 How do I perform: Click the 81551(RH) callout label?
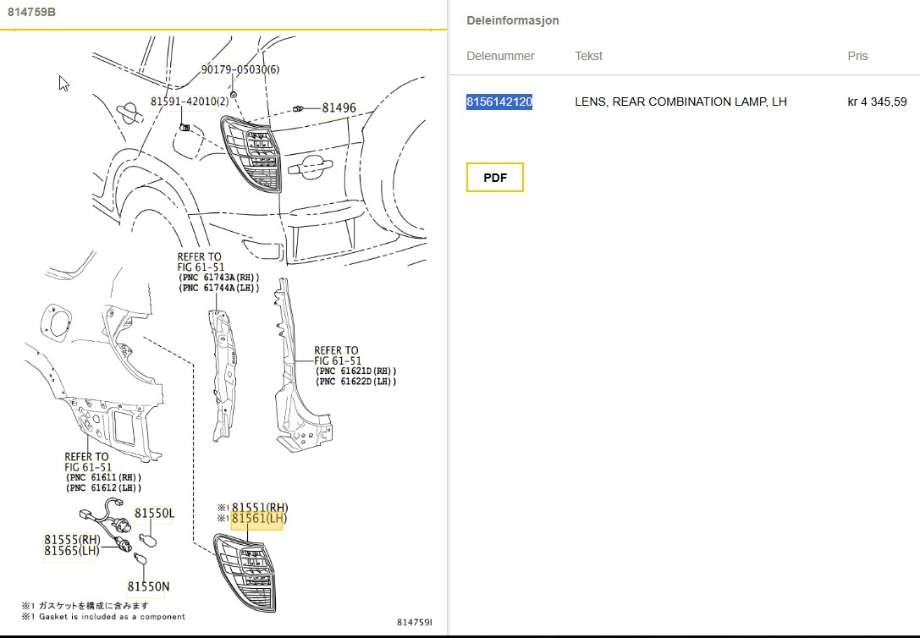[x=260, y=507]
